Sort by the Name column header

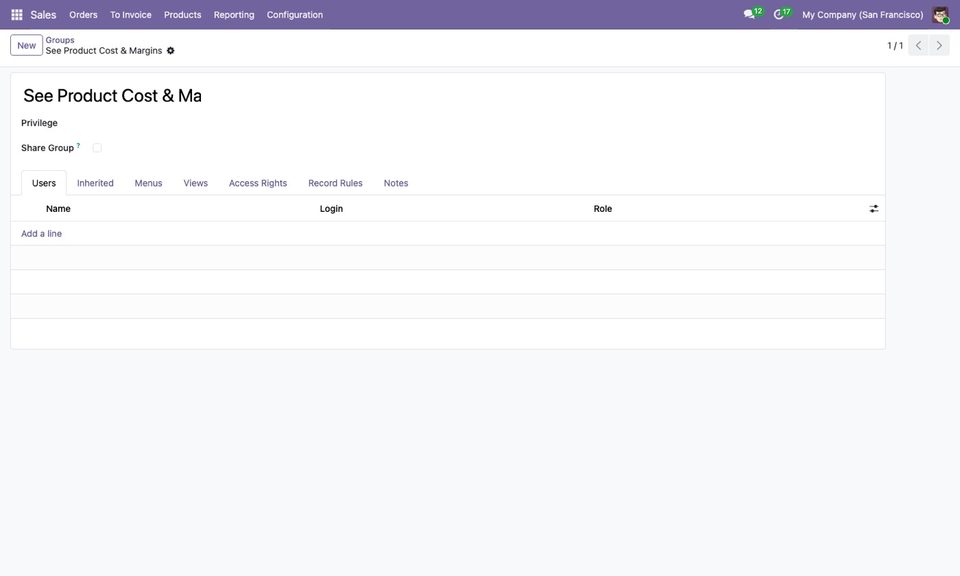pos(58,209)
